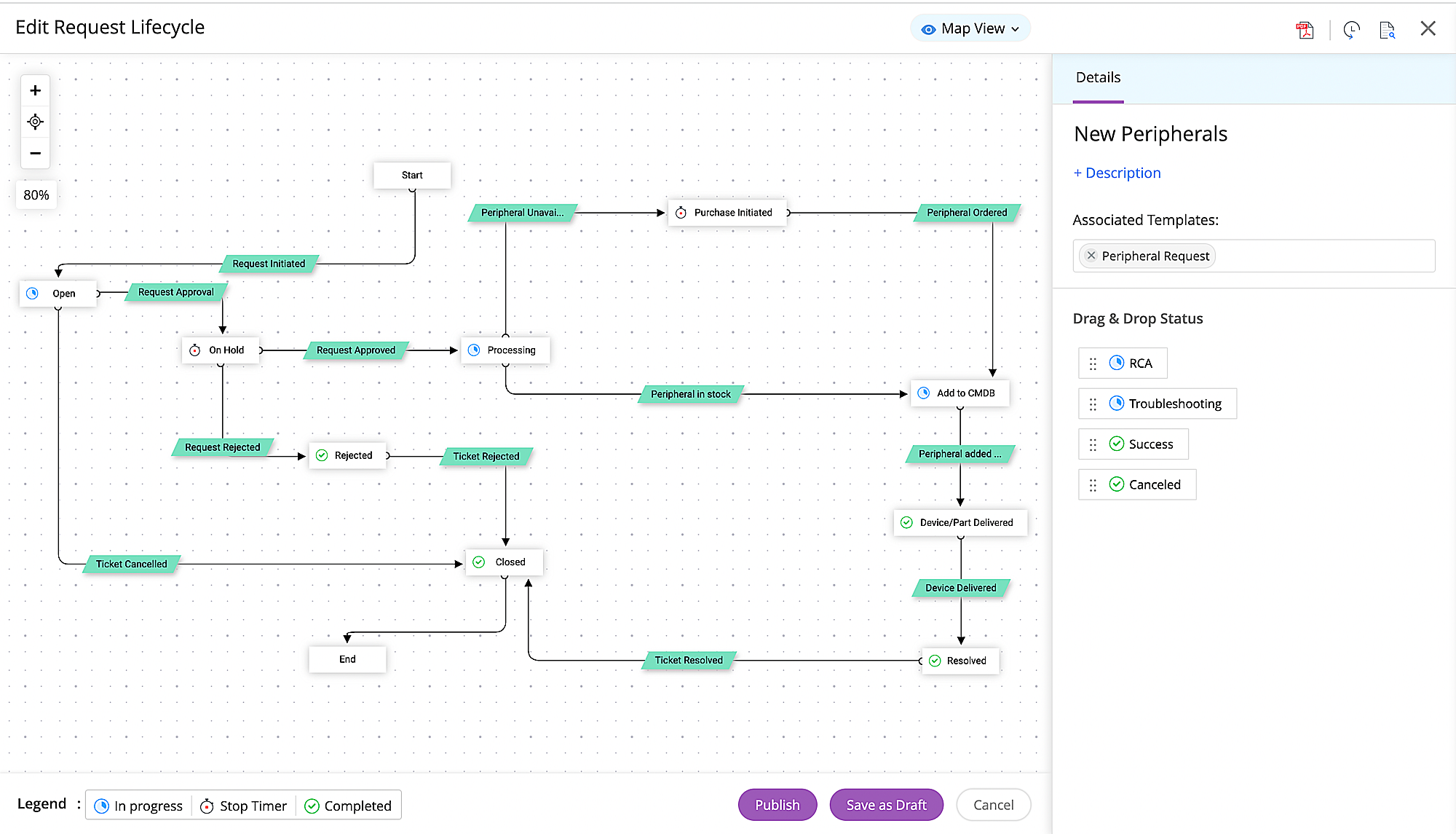Screen dimensions: 1456x834
Task: Switch to the Details tab
Action: coord(1098,78)
